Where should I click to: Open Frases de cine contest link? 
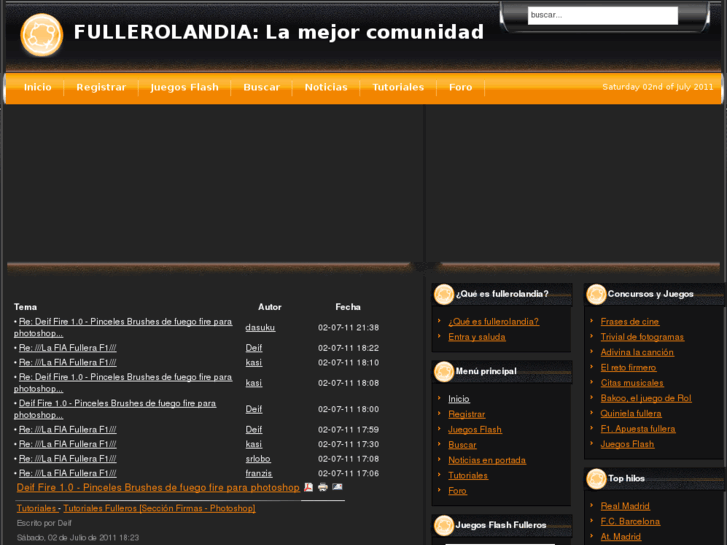630,321
